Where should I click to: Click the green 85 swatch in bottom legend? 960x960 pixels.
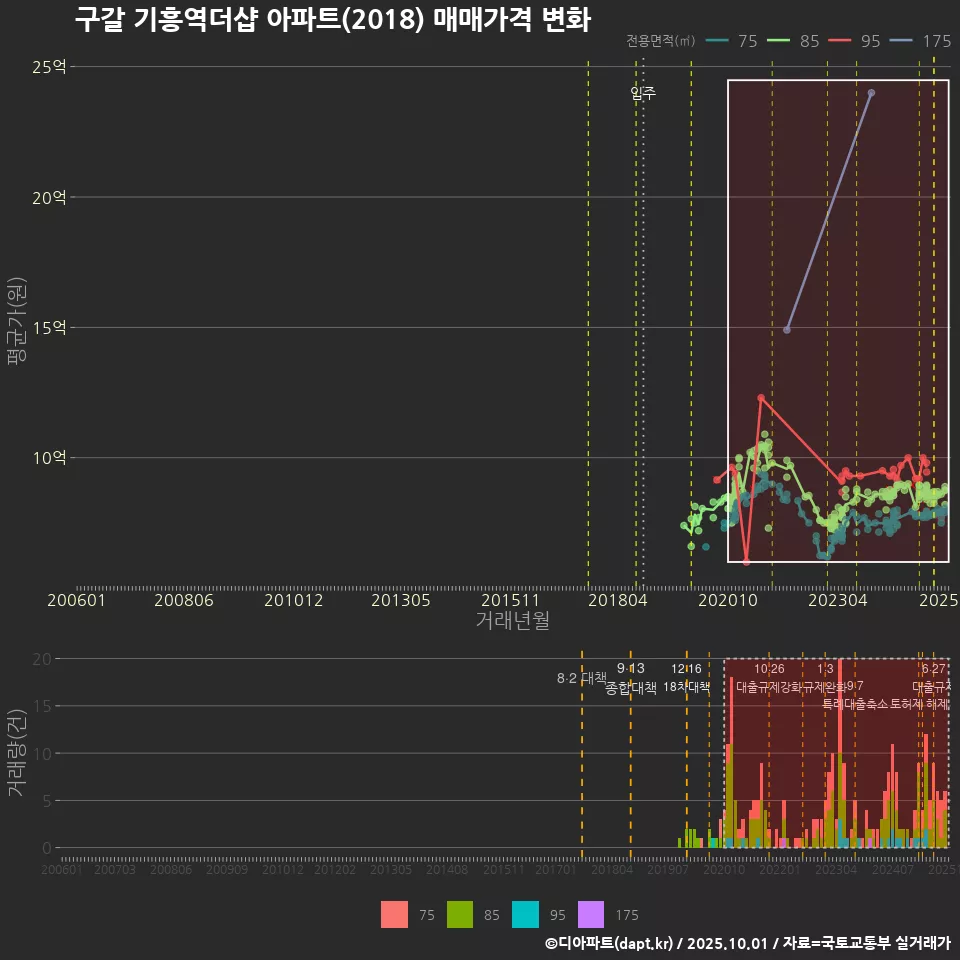tap(460, 914)
